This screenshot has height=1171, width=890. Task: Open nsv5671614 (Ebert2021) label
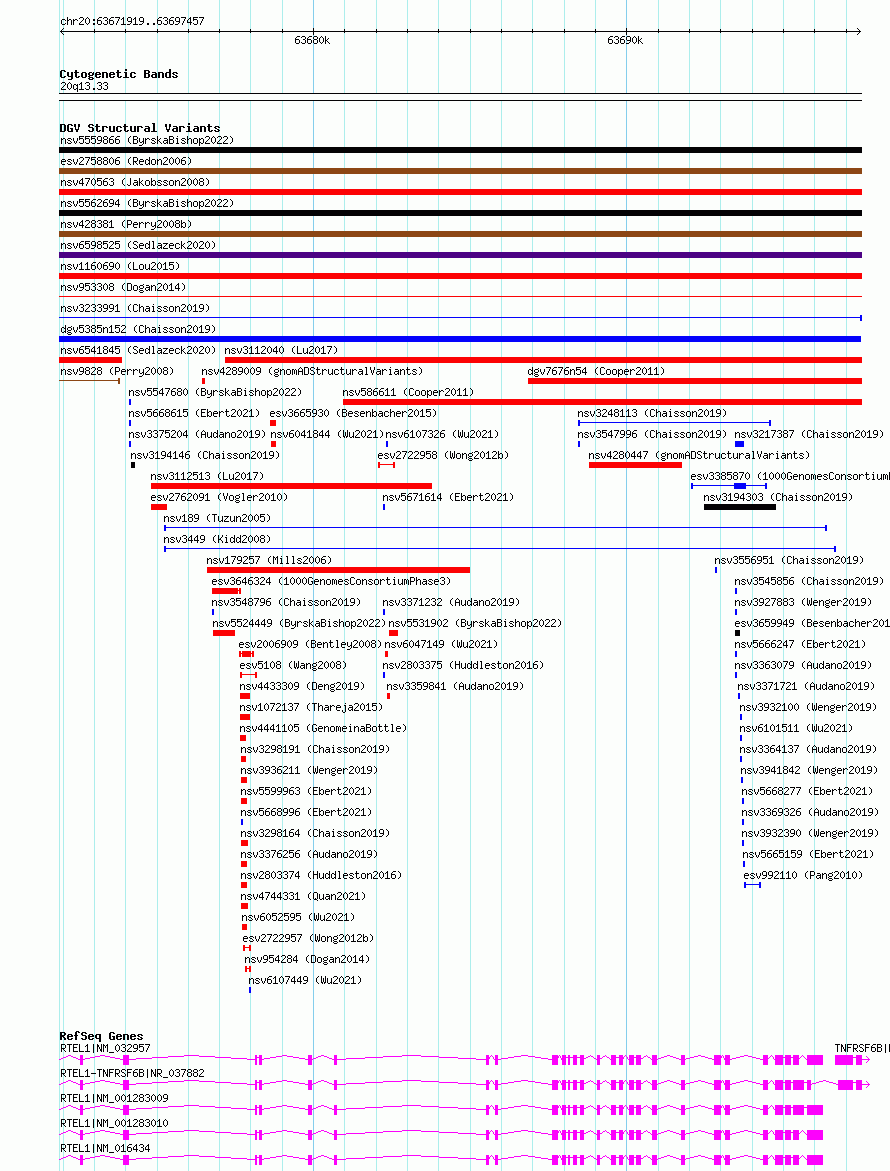pyautogui.click(x=449, y=497)
